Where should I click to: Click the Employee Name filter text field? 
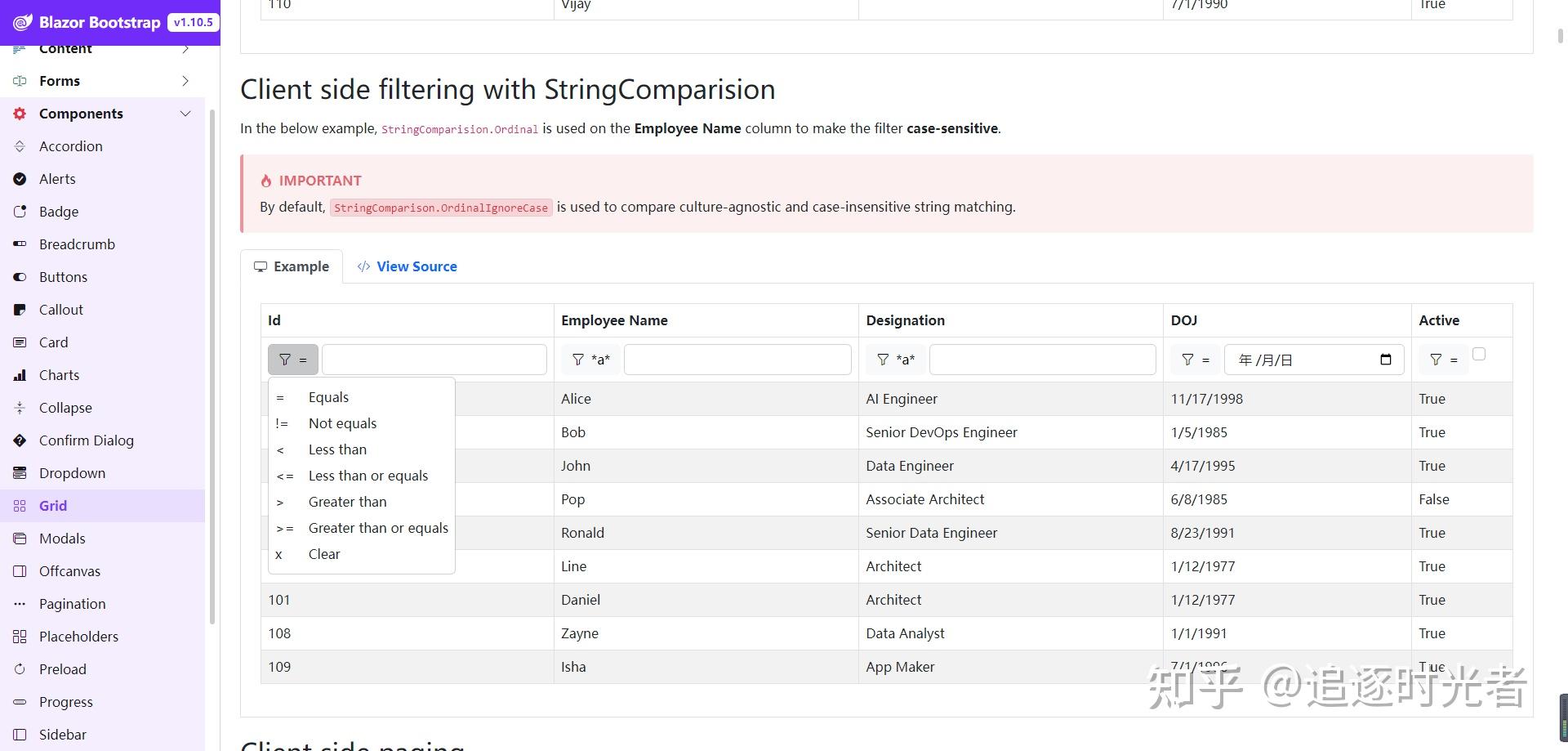[x=737, y=360]
